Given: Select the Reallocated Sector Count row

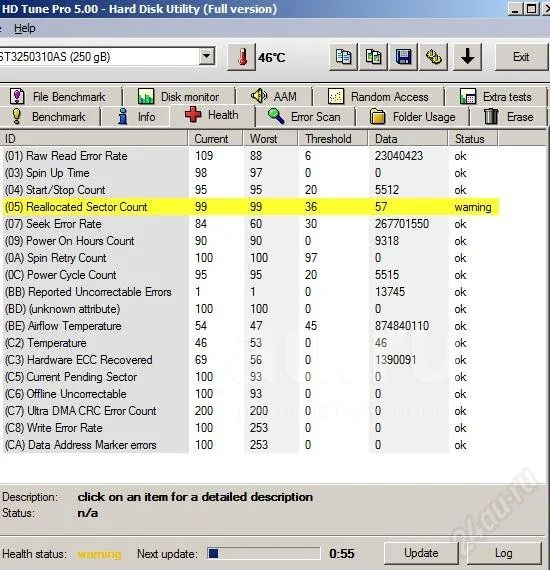Looking at the screenshot, I should click(251, 207).
